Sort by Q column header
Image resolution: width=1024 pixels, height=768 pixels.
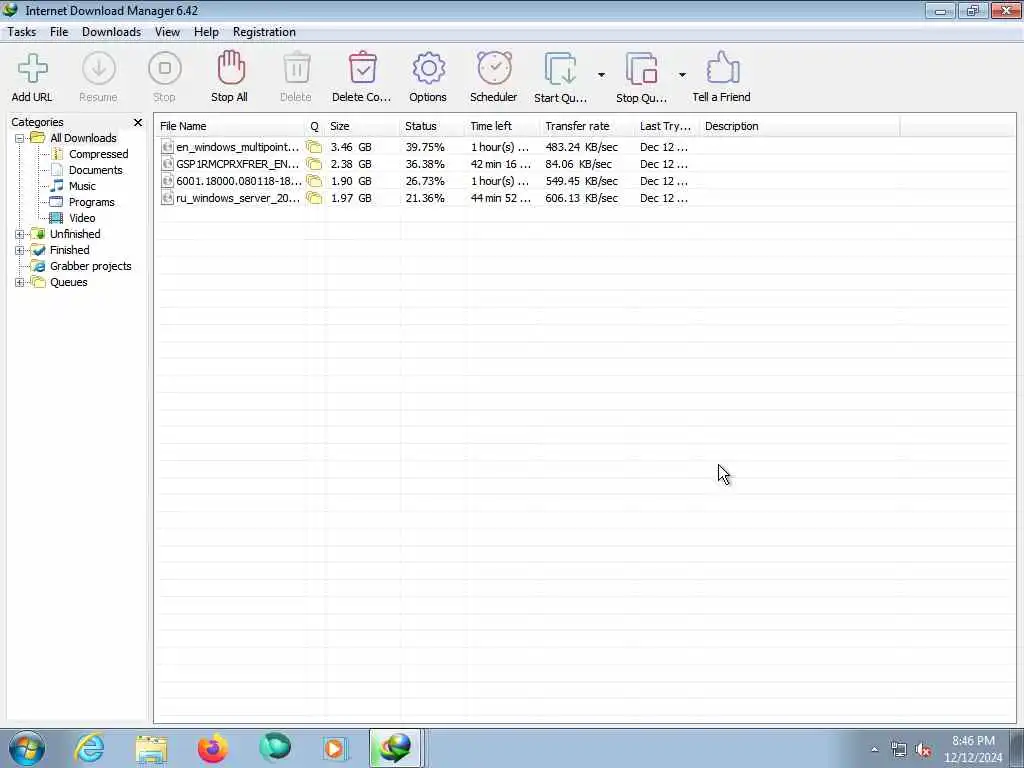(x=315, y=126)
